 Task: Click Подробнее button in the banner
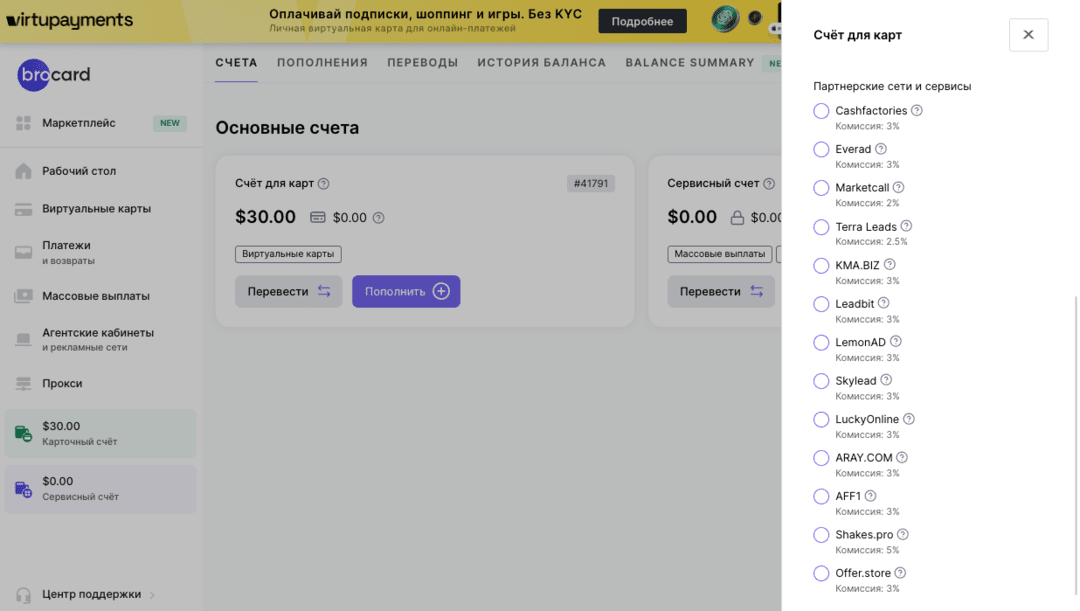[x=642, y=21]
